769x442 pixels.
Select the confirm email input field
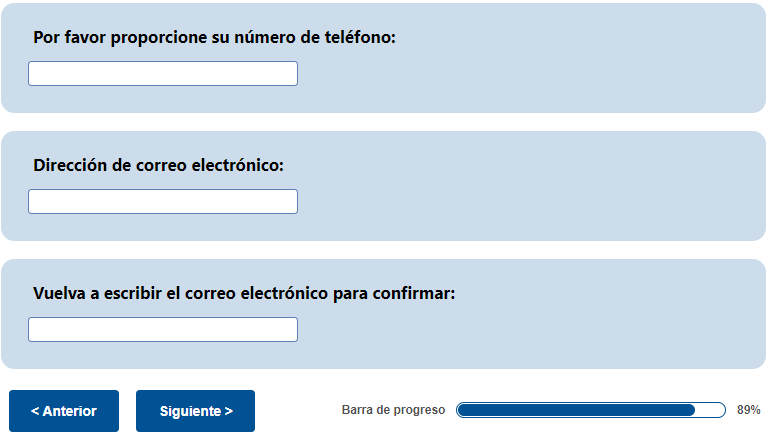pos(163,330)
